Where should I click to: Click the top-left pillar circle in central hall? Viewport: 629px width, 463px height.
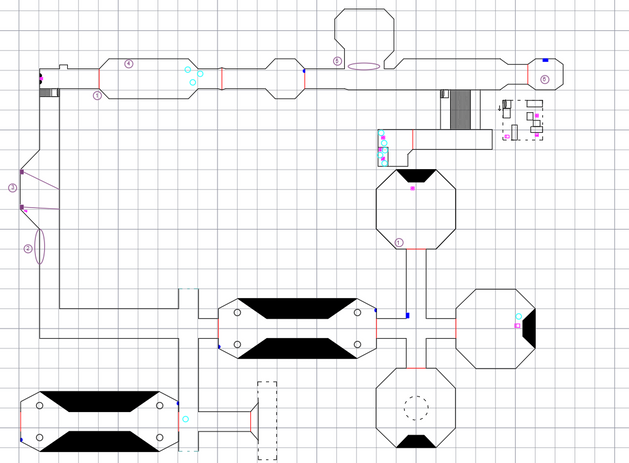(237, 313)
